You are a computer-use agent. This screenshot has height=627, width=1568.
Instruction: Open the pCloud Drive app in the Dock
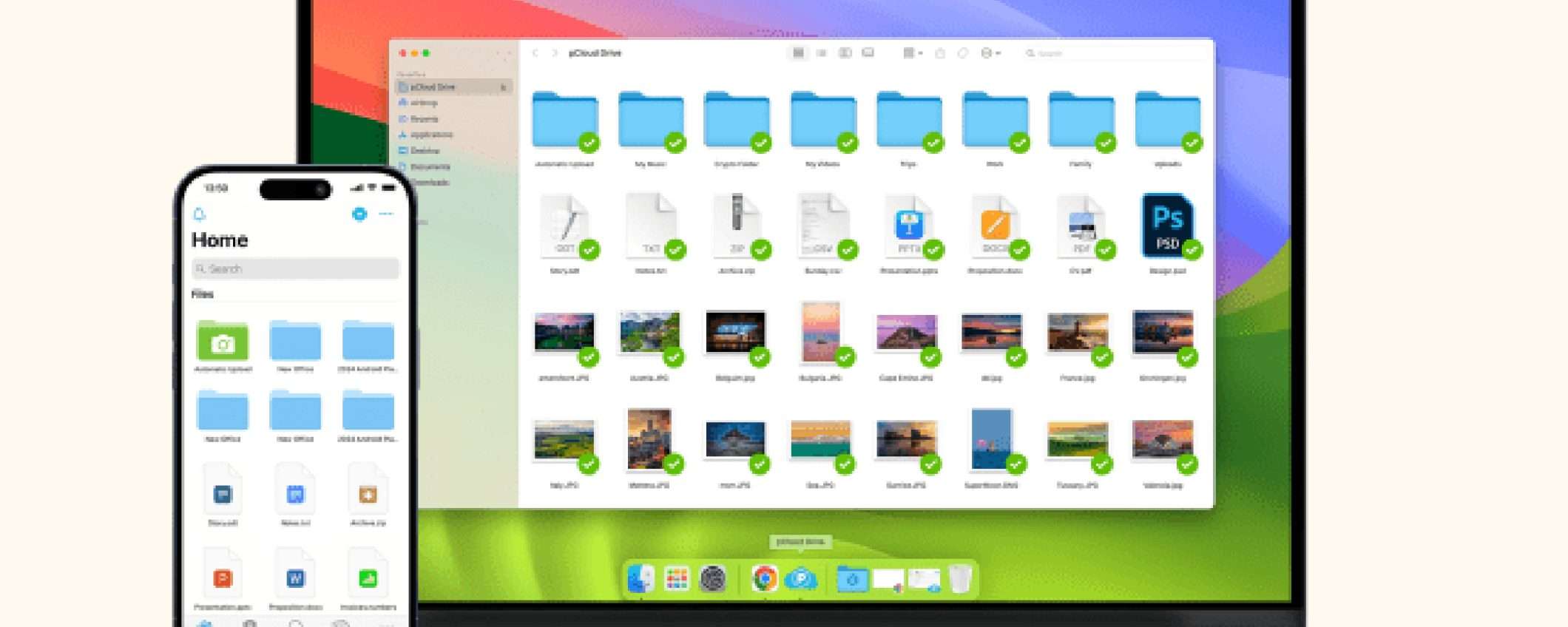801,578
